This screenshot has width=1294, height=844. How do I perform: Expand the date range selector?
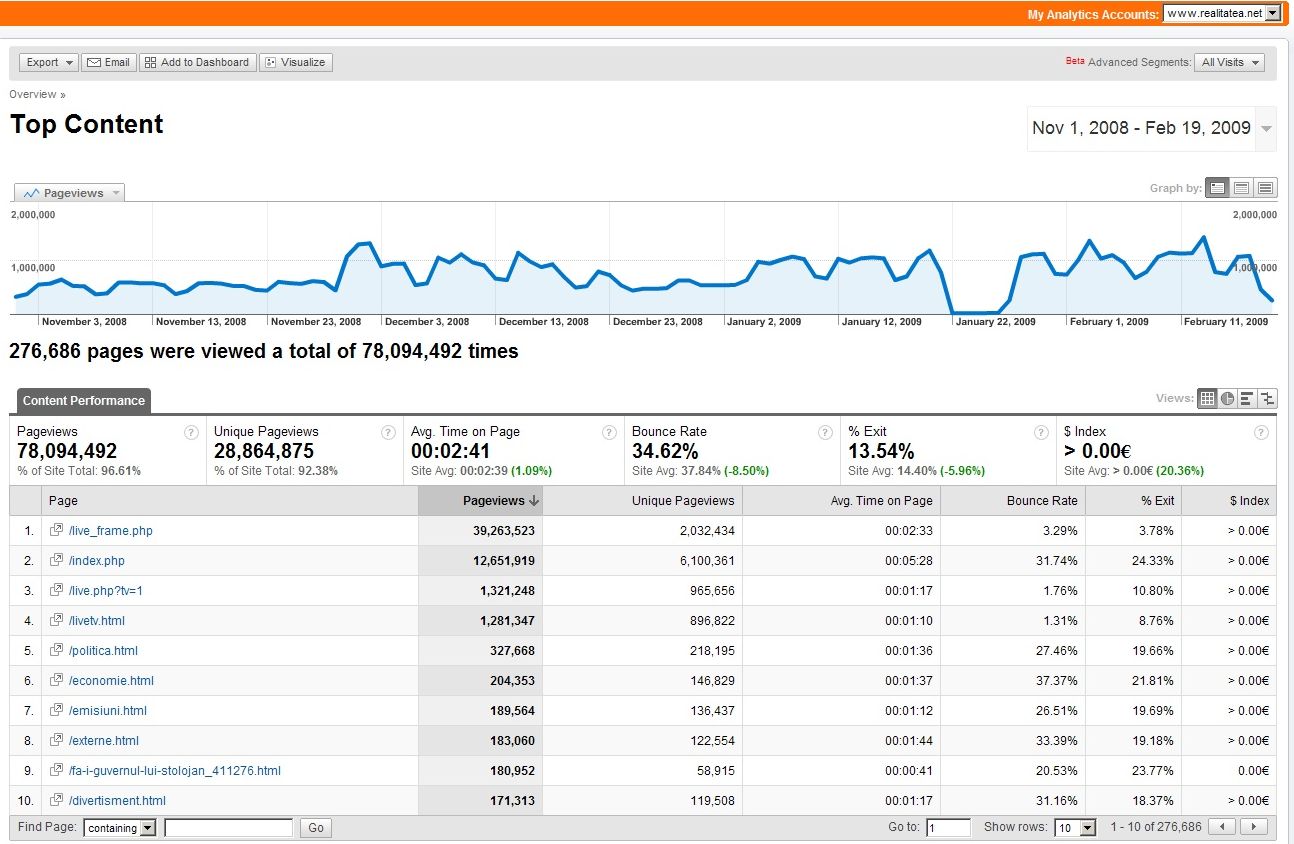coord(1267,129)
